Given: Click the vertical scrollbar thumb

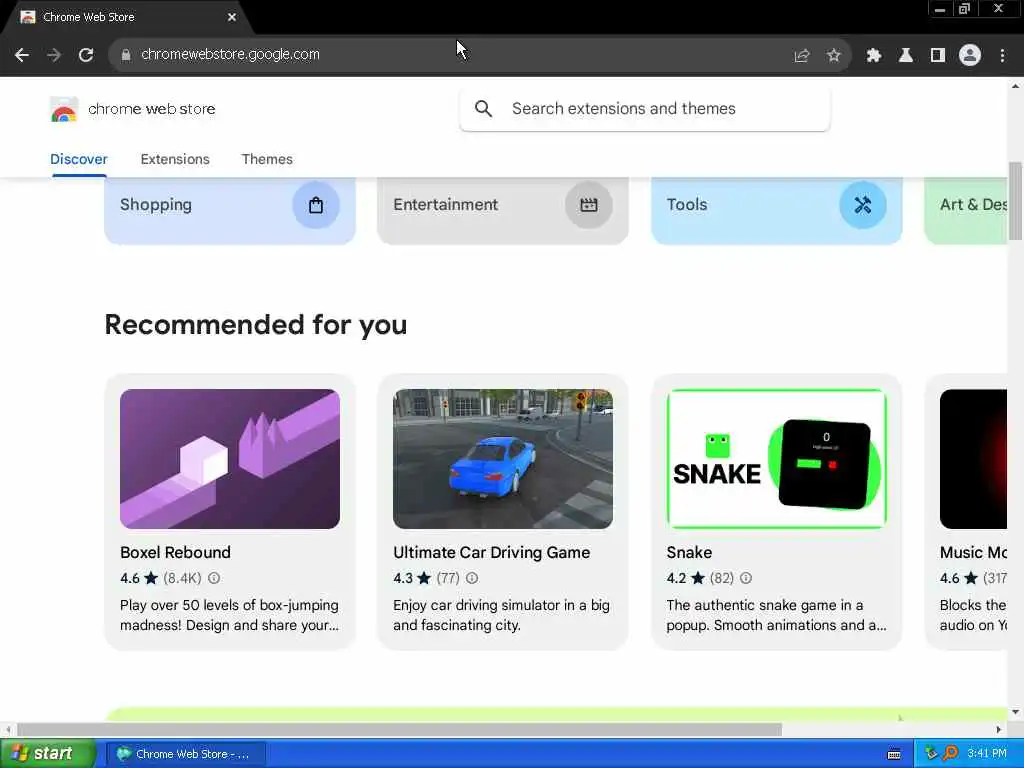Looking at the screenshot, I should [1016, 201].
